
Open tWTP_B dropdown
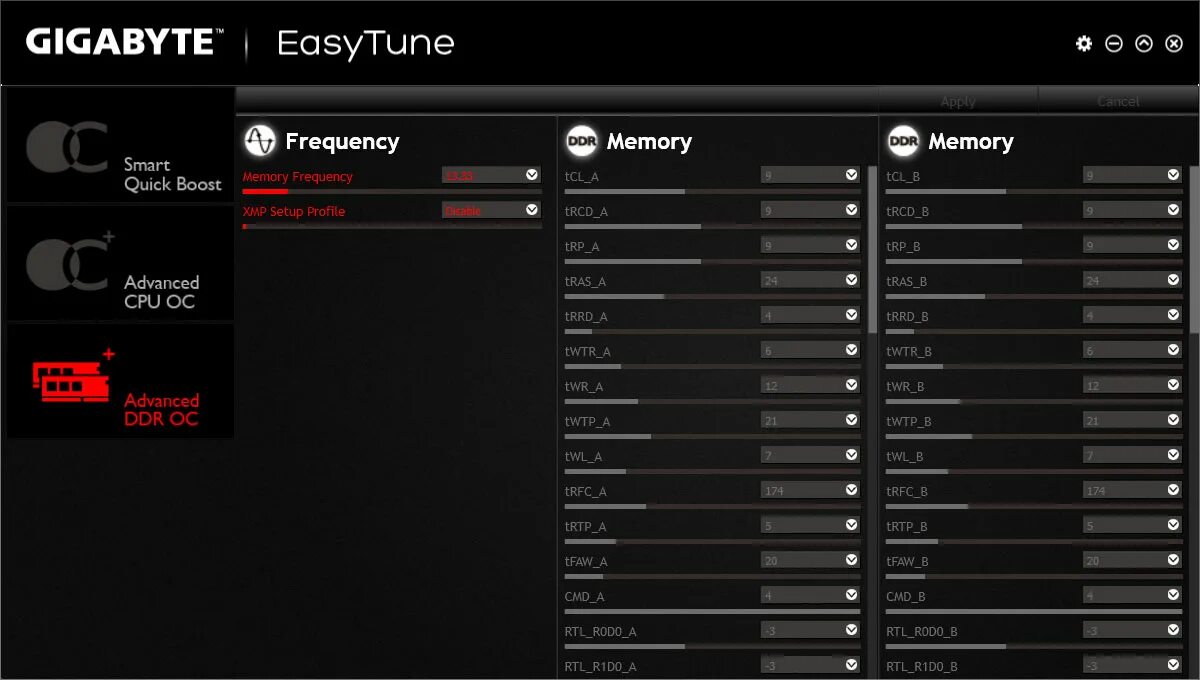point(1132,420)
